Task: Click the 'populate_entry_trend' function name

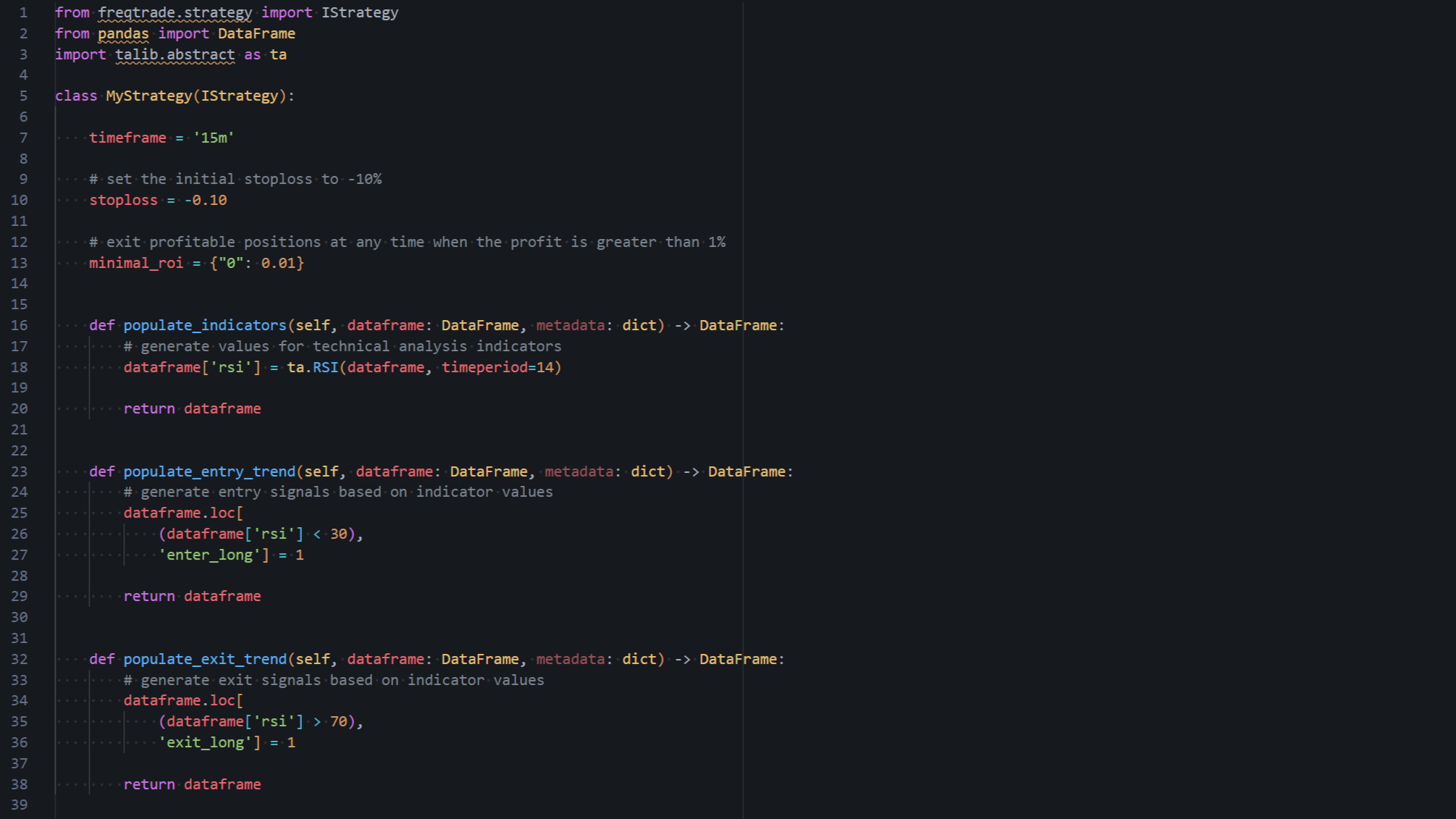Action: pyautogui.click(x=209, y=471)
